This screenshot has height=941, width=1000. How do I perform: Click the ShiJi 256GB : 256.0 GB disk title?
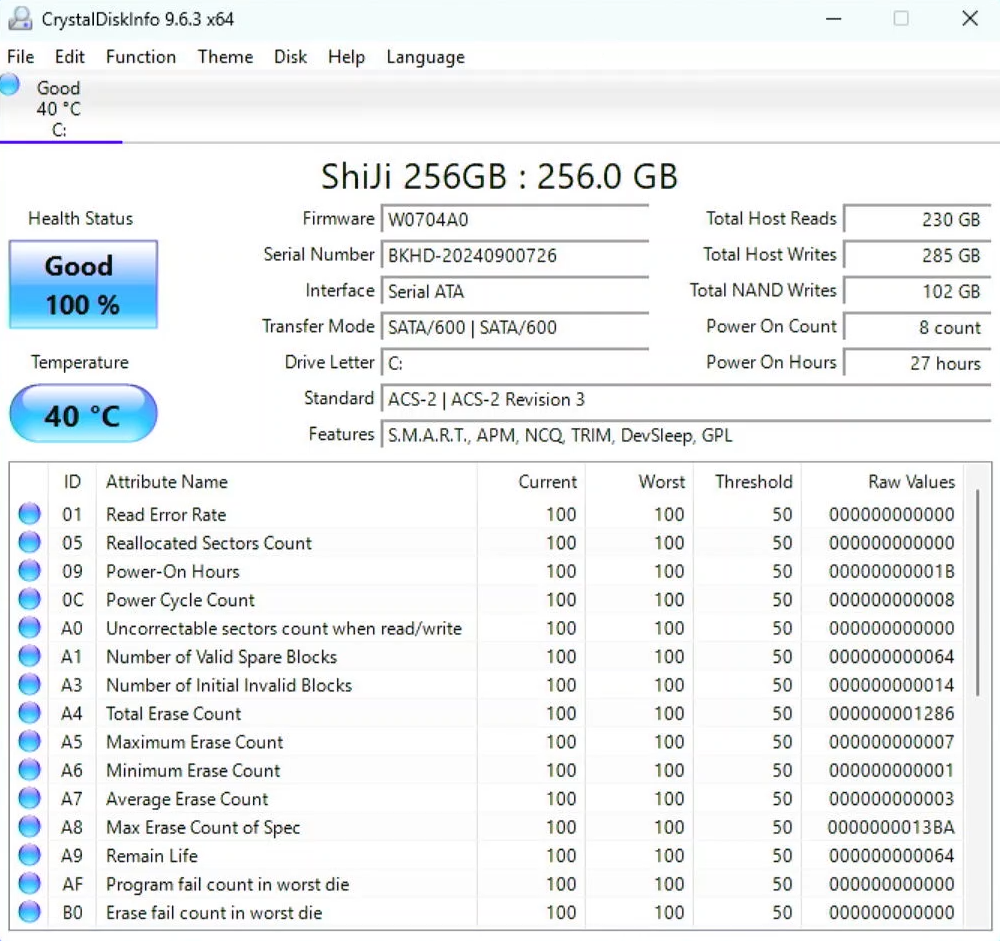click(499, 177)
